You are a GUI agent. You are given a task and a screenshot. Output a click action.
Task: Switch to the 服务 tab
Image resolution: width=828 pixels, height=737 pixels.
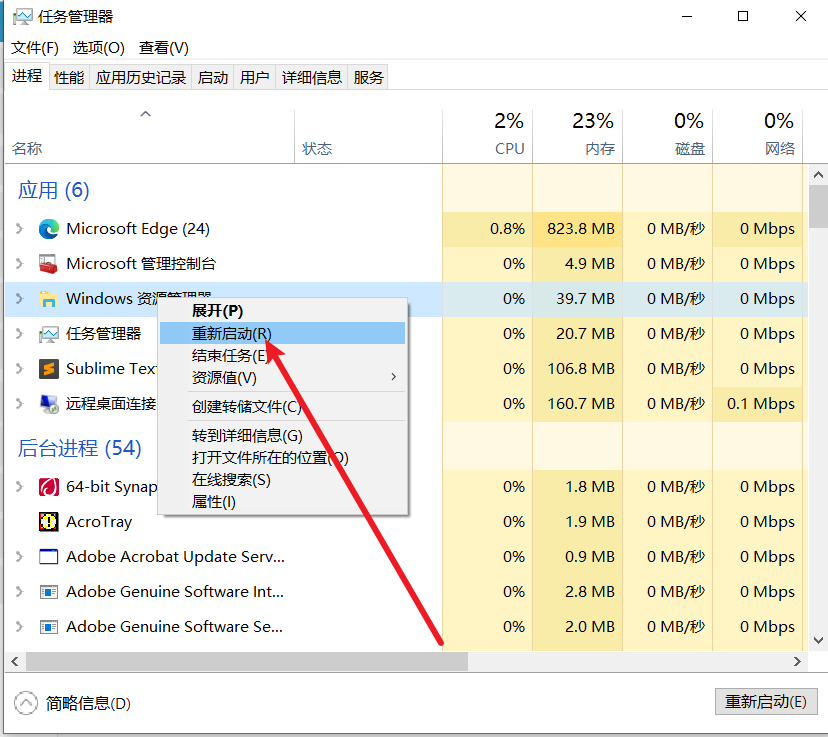pyautogui.click(x=368, y=78)
